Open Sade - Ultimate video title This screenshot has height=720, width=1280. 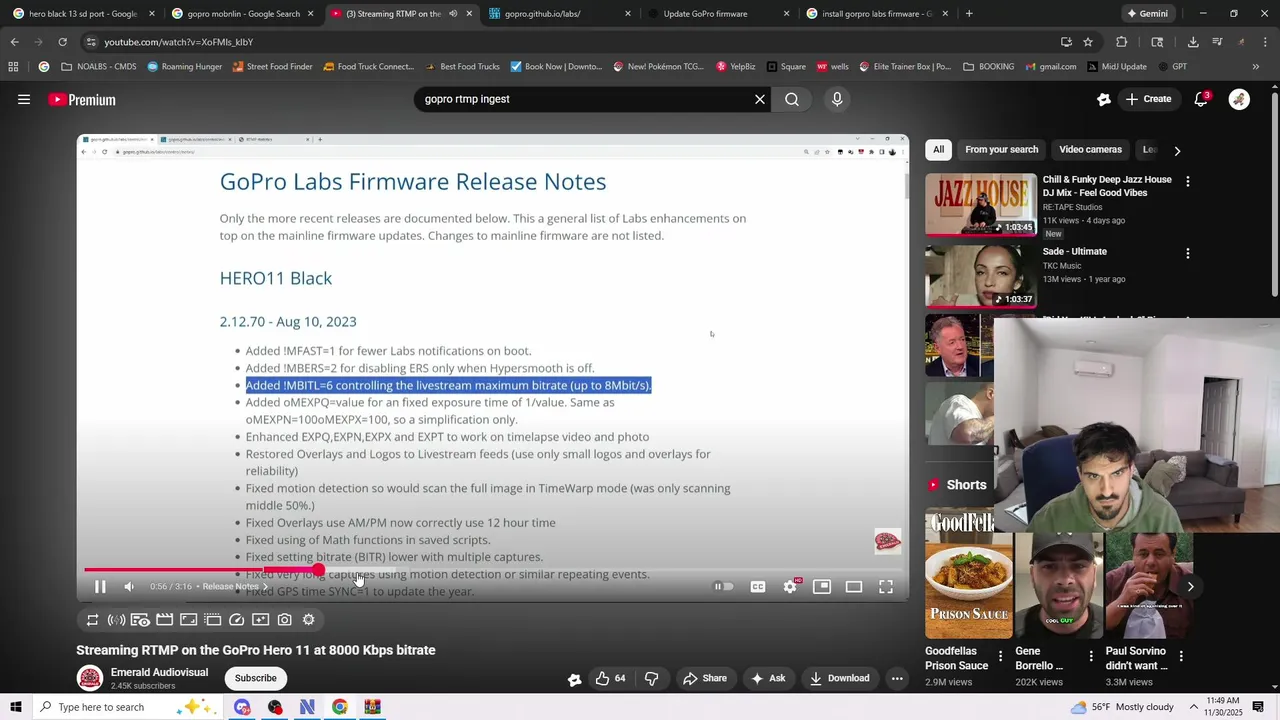pos(1074,252)
